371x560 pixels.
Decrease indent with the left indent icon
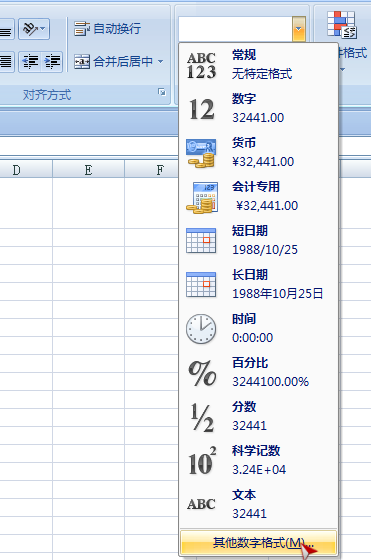(x=30, y=62)
